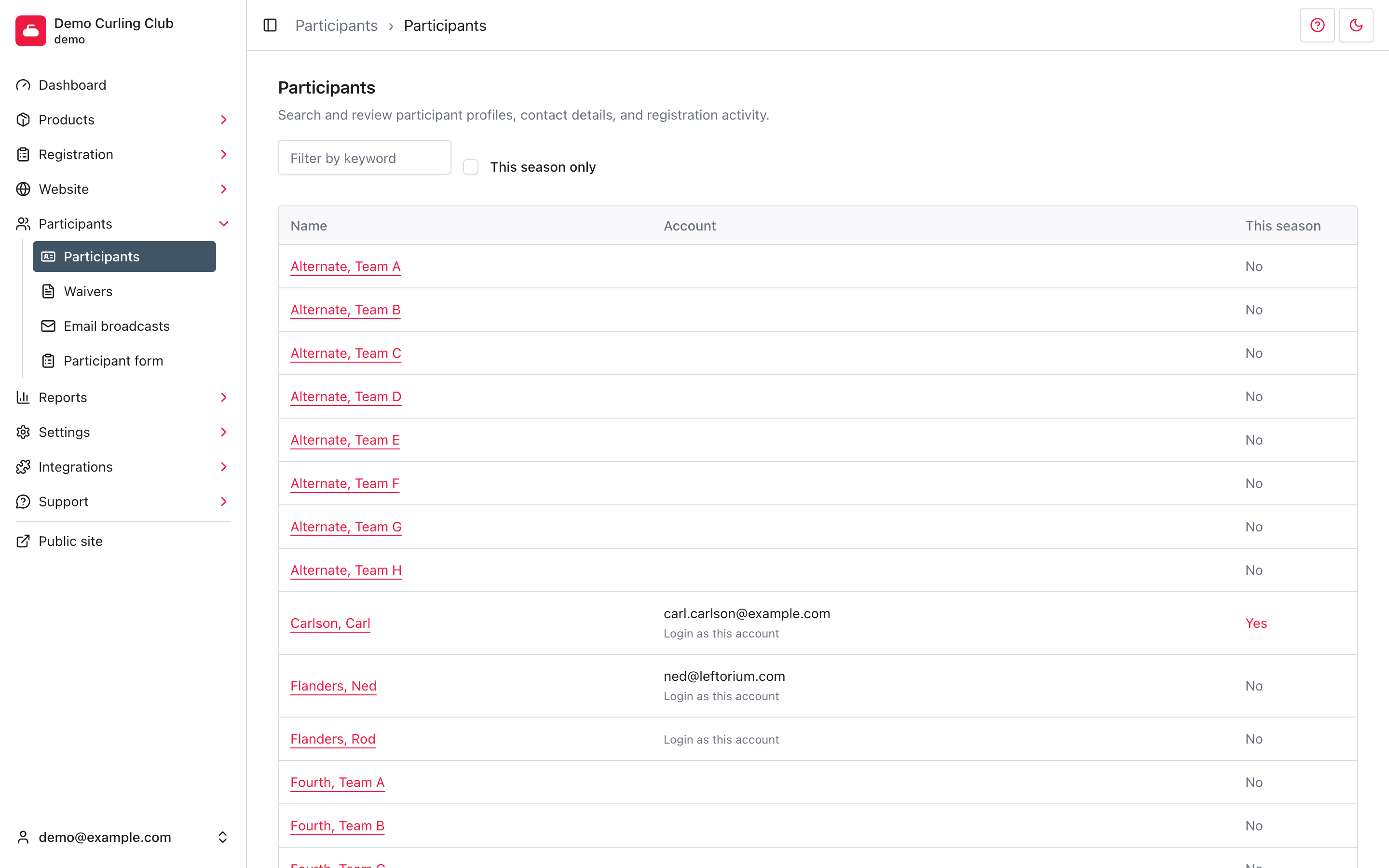Click This season only label text
Screen dimensions: 1389x868
[543, 167]
